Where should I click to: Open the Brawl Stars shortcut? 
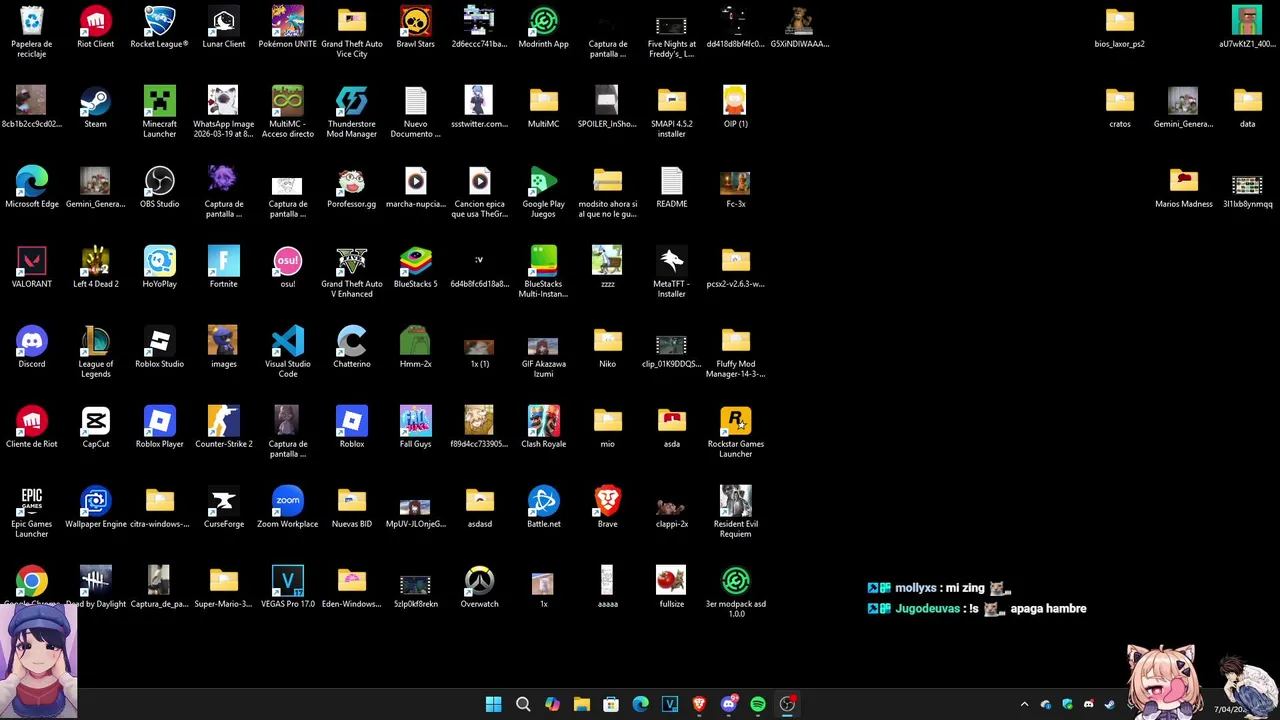(415, 27)
